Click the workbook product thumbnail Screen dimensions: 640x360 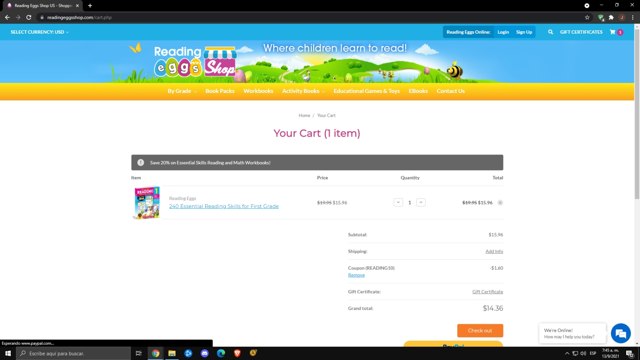coord(147,203)
